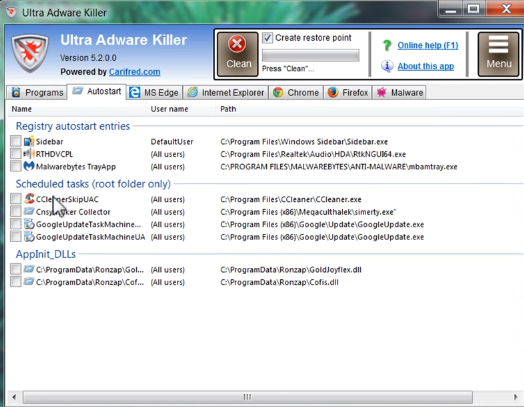
Task: Click the Sidebar entry icon
Action: pos(29,141)
